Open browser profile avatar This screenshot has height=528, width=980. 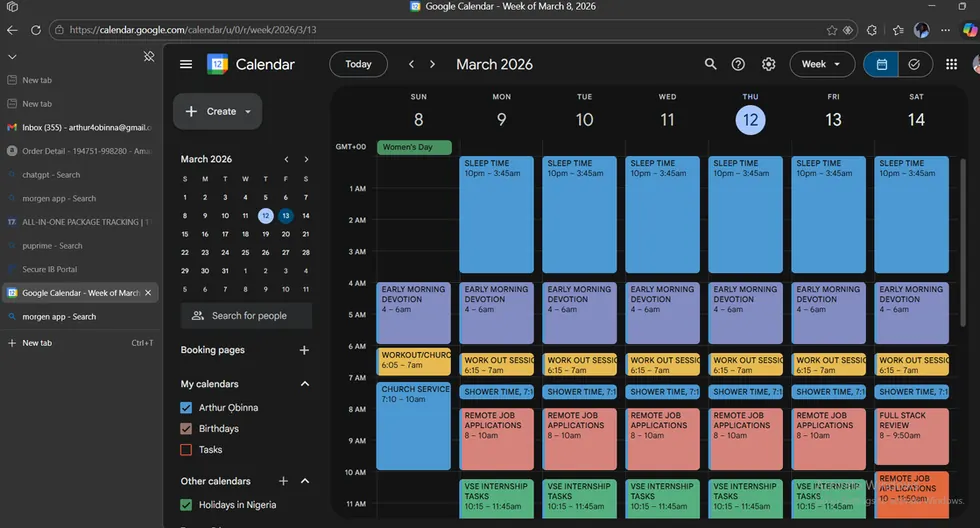[x=921, y=29]
